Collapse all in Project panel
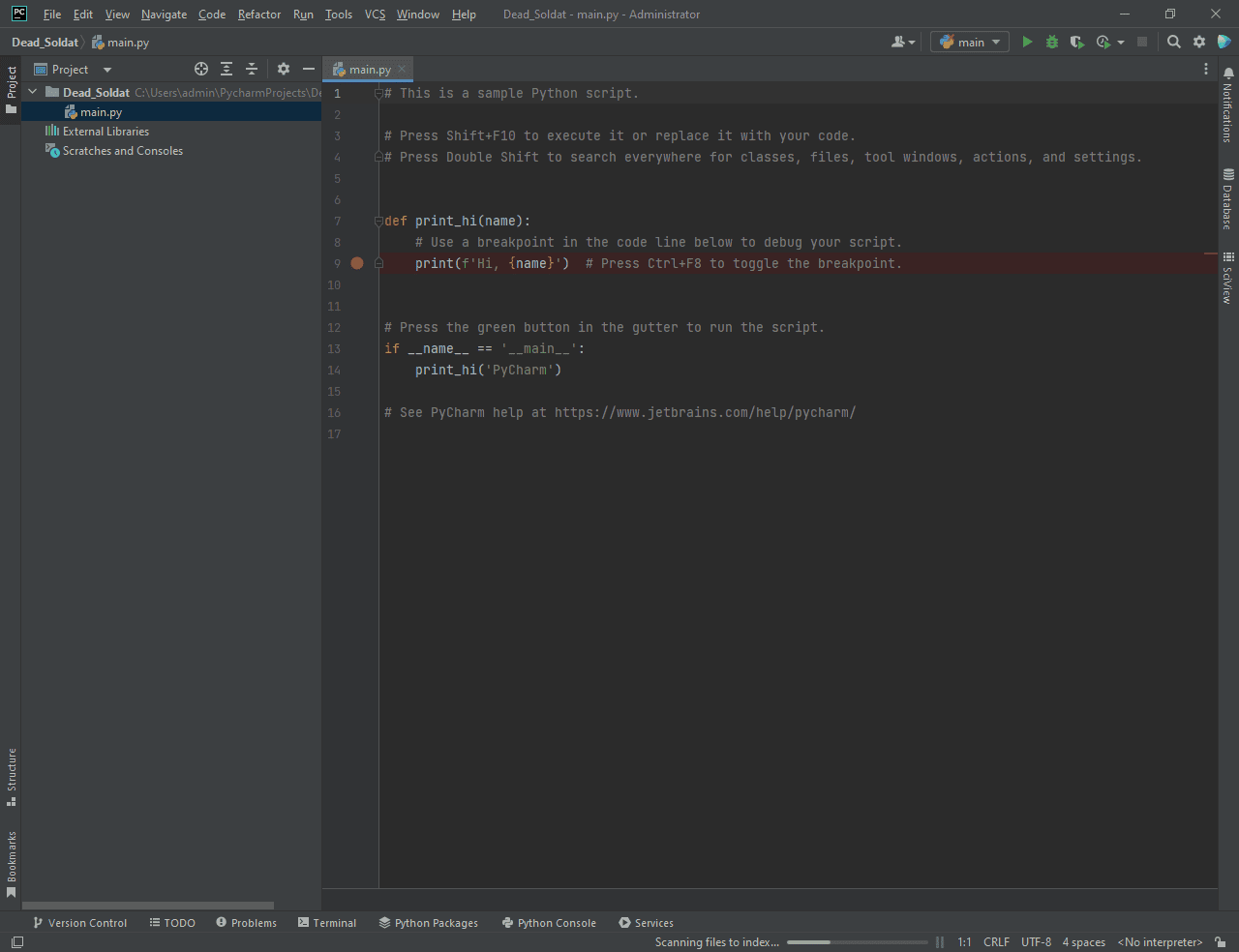The height and width of the screenshot is (952, 1239). [252, 69]
